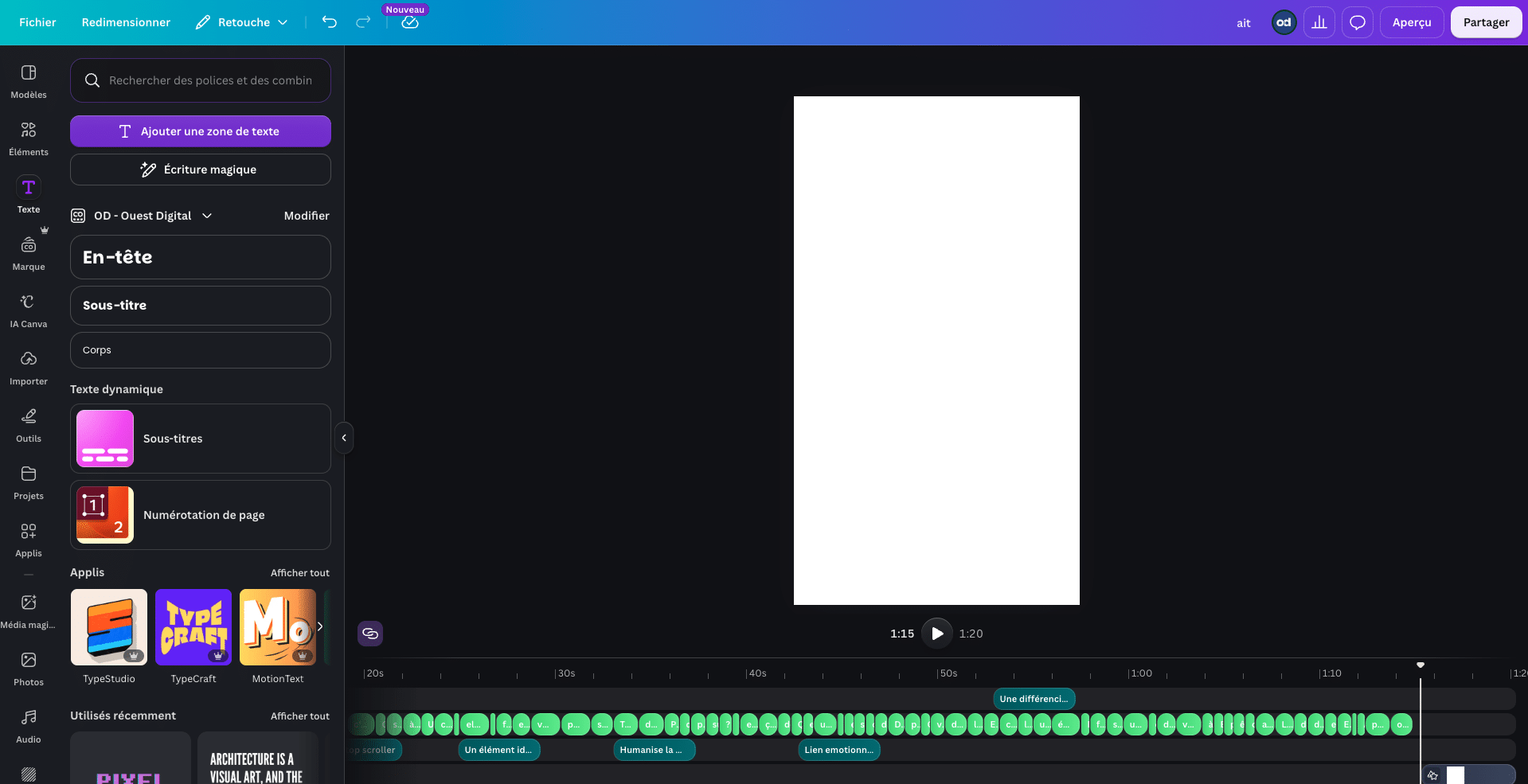The width and height of the screenshot is (1528, 784).
Task: Click the od user avatar
Action: (x=1284, y=22)
